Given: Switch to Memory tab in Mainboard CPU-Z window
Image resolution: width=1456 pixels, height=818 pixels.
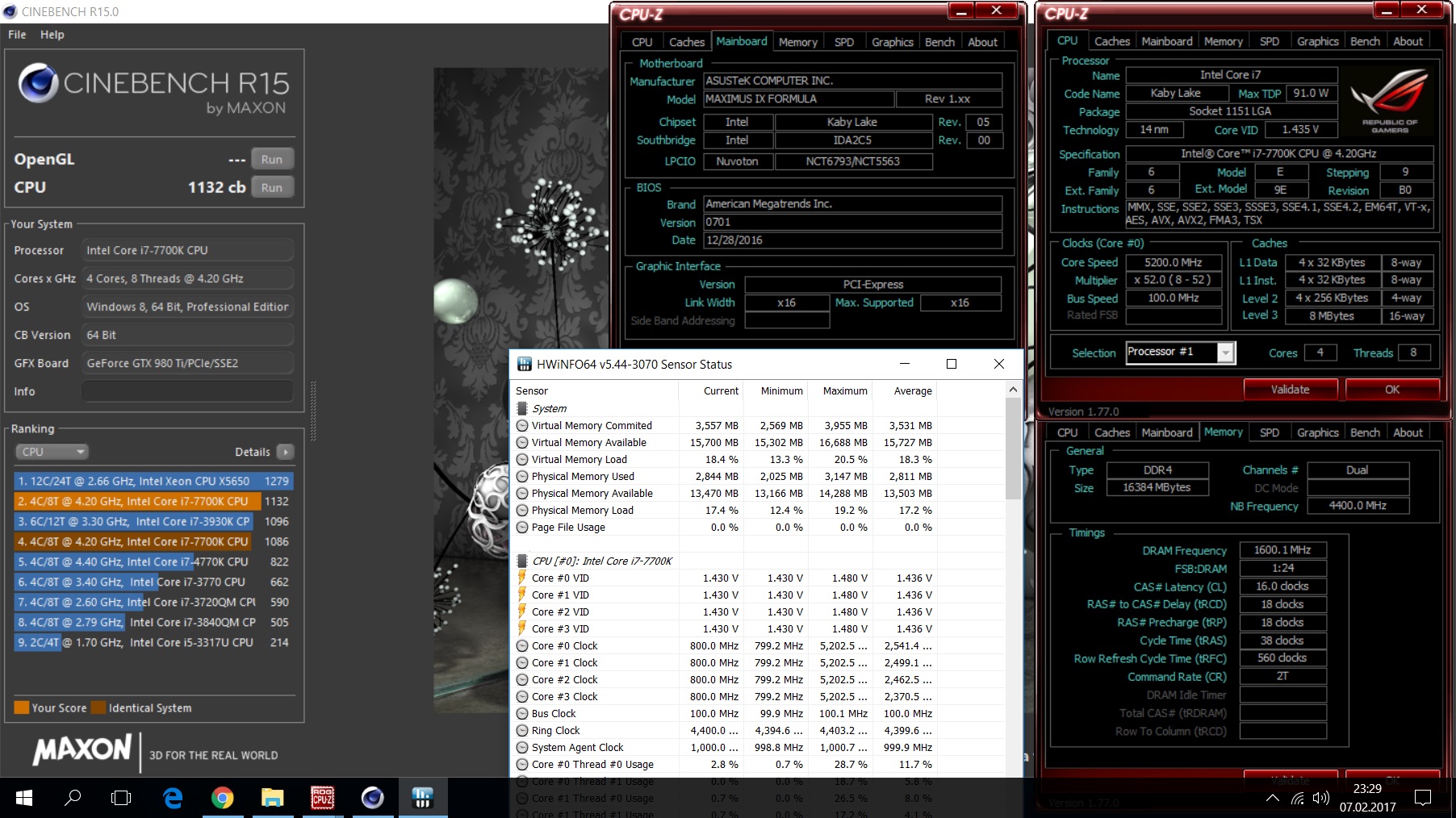Looking at the screenshot, I should point(798,42).
